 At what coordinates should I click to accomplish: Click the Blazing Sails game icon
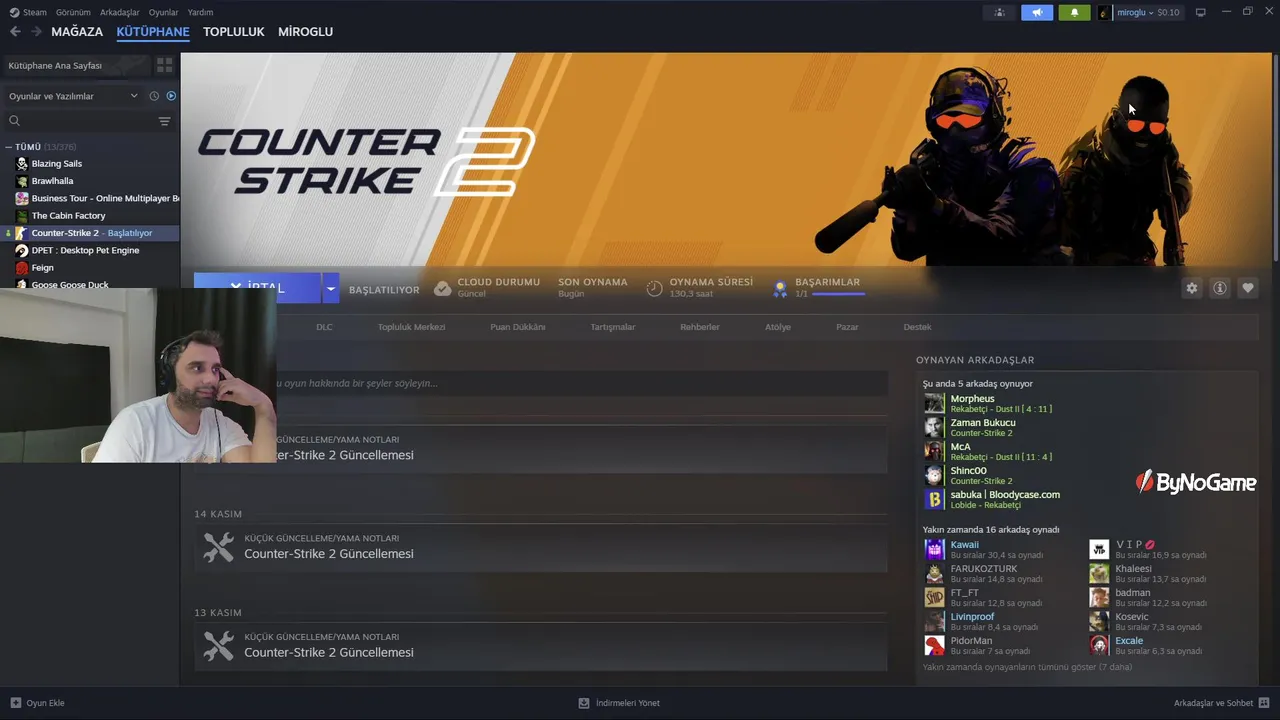pos(22,163)
